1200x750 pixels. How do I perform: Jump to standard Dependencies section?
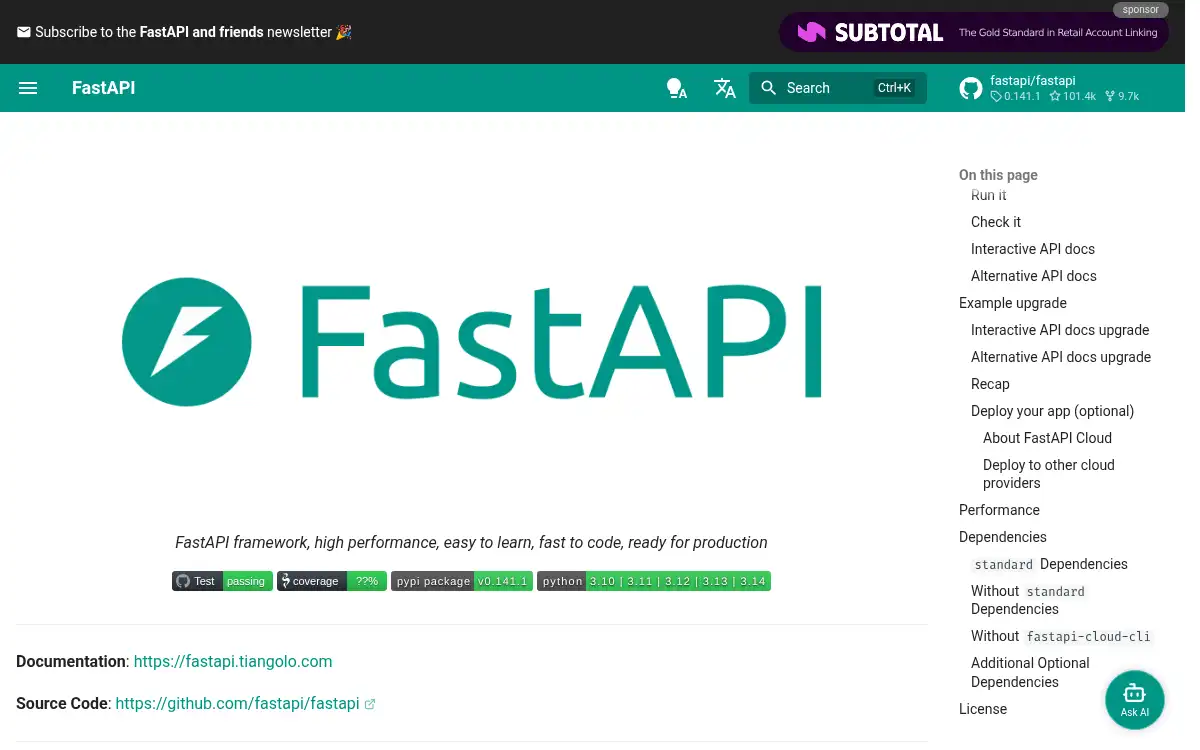[1050, 564]
